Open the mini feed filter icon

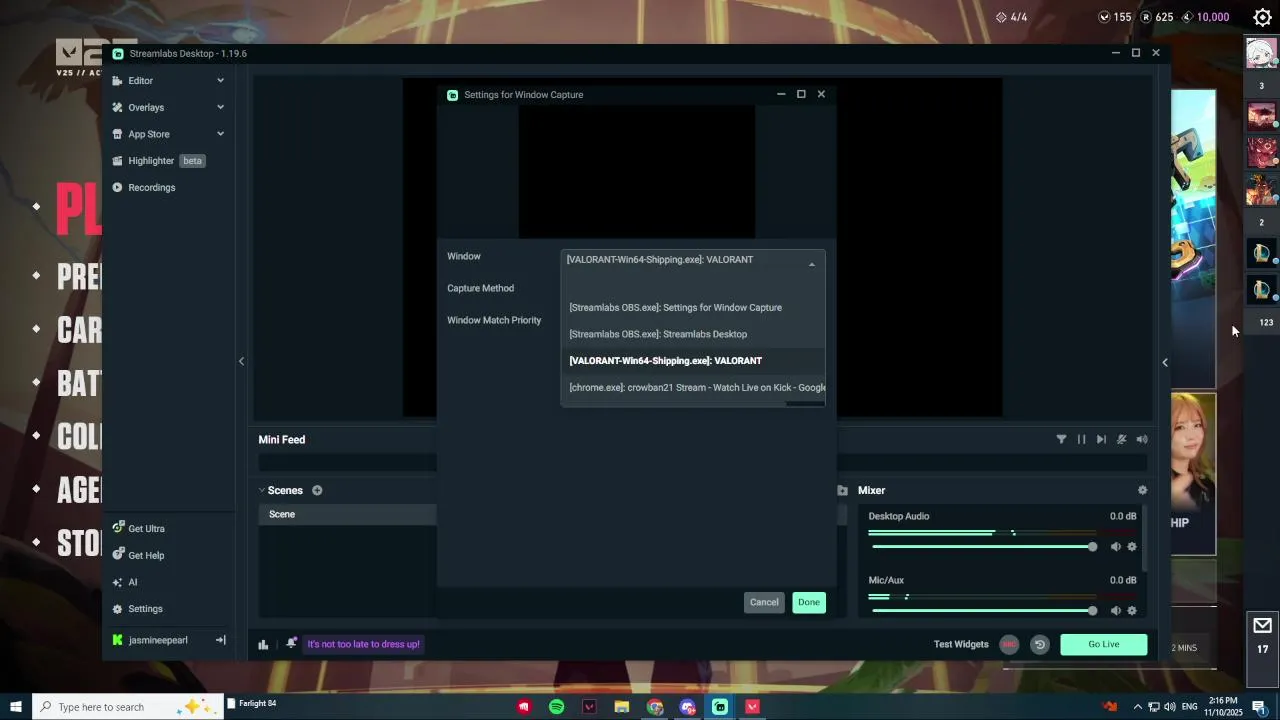coord(1061,440)
